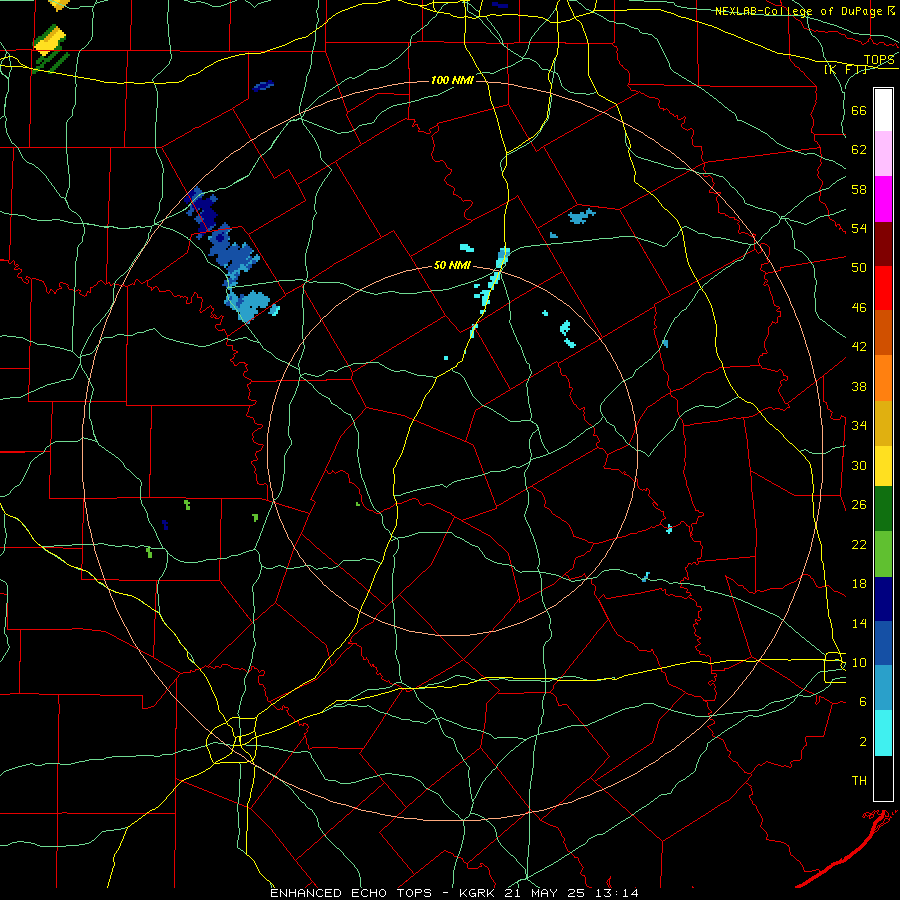Click the legend value '62'
Viewport: 900px width, 900px height.
[859, 150]
